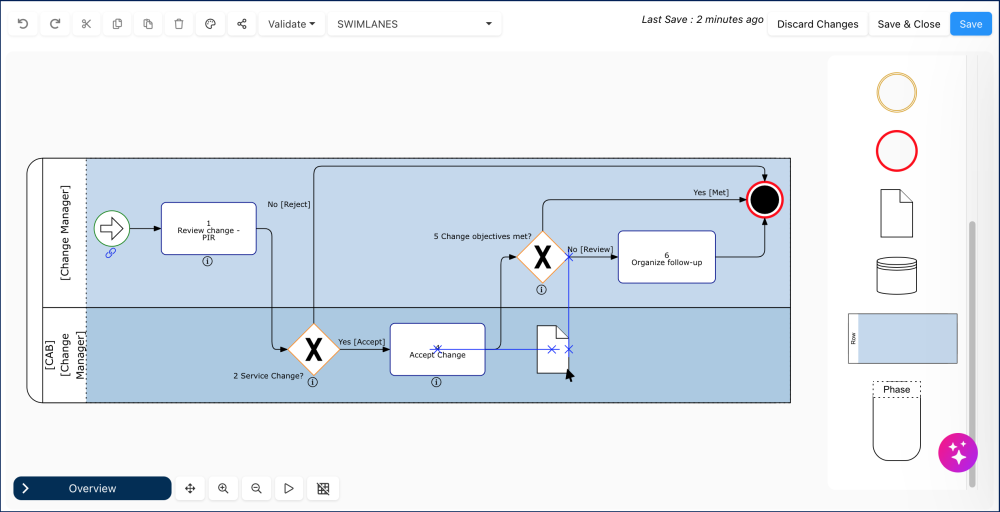Select the Change objectives met gateway diamond

tap(542, 257)
